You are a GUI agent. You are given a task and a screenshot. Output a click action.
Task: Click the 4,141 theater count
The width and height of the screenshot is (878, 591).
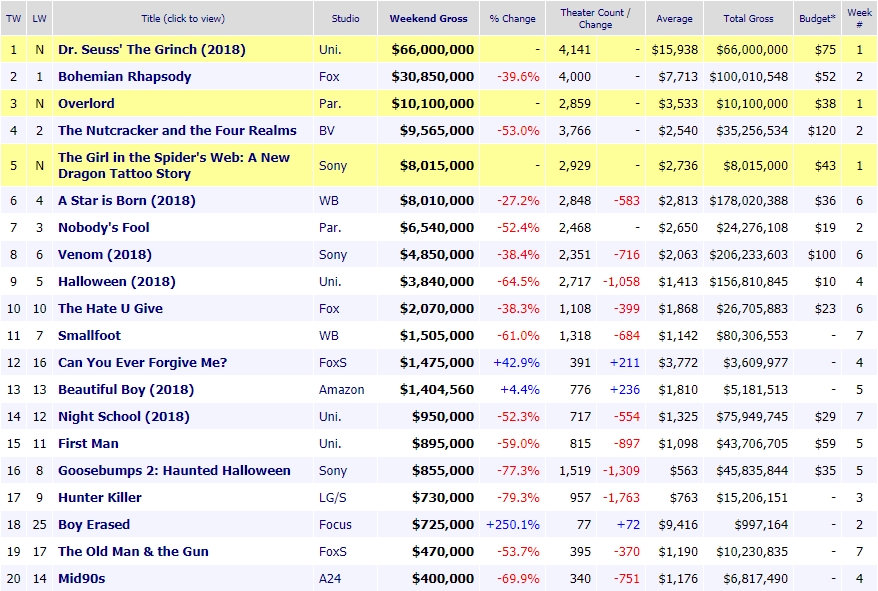point(575,49)
